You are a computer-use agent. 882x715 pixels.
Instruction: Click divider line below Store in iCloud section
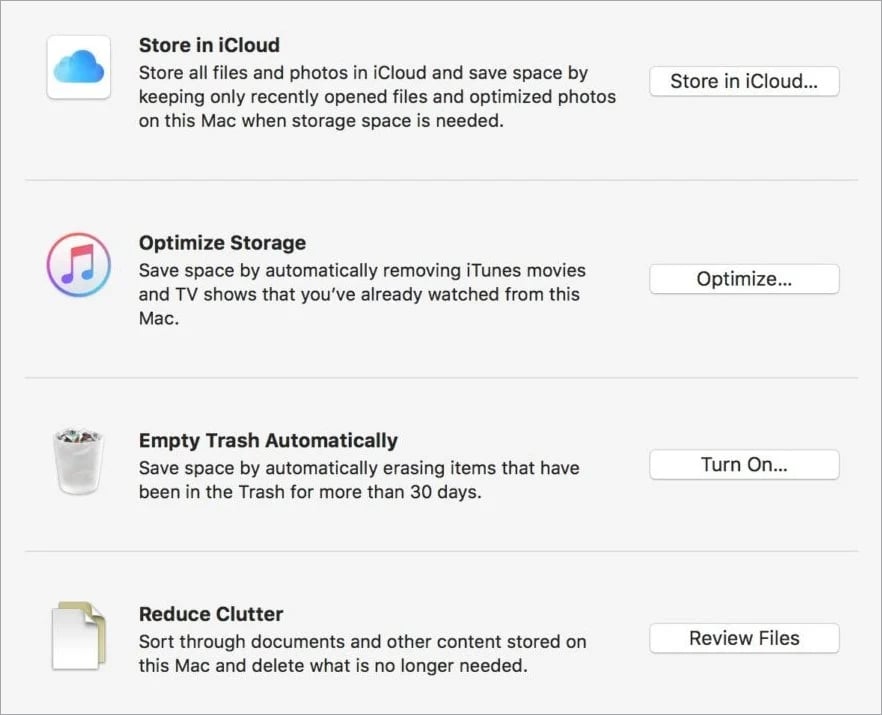tap(440, 180)
